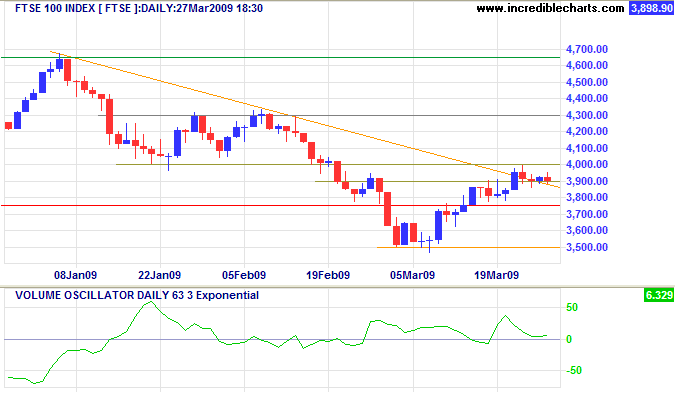
Task: Click the 4,000.00 price axis label
Action: [587, 164]
